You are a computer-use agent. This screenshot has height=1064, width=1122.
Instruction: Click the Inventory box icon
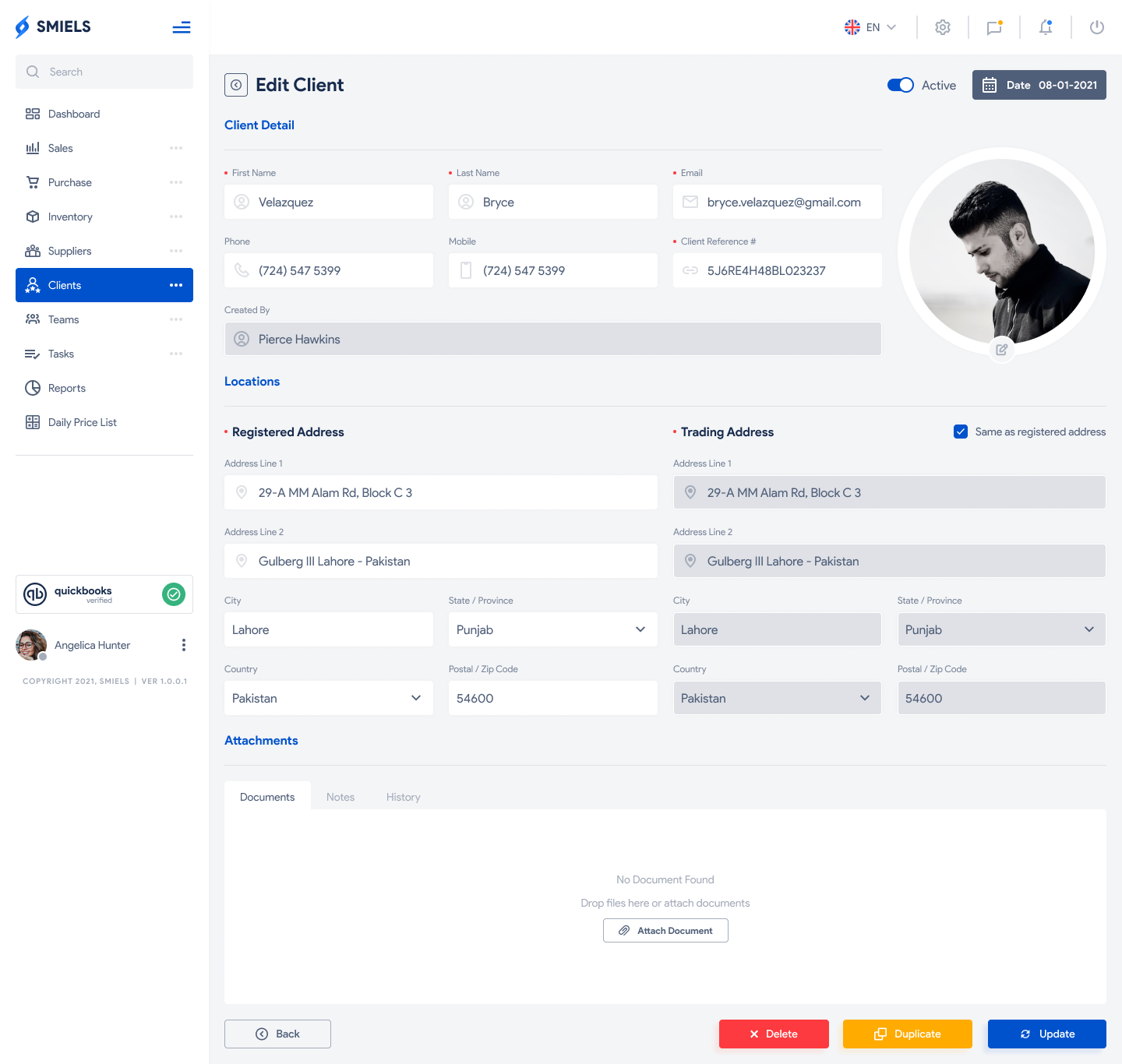[33, 217]
